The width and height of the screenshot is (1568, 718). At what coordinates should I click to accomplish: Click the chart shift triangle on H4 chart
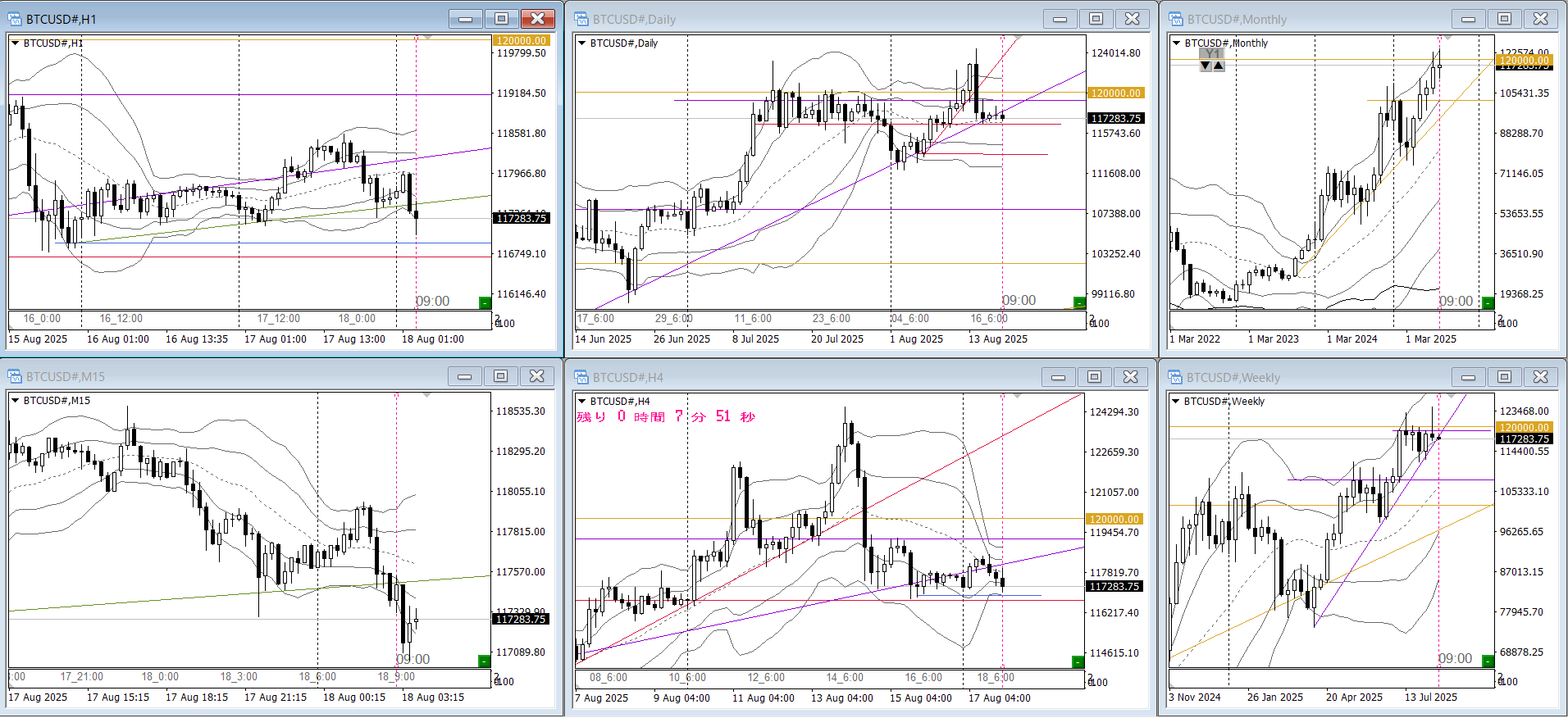pyautogui.click(x=1018, y=396)
